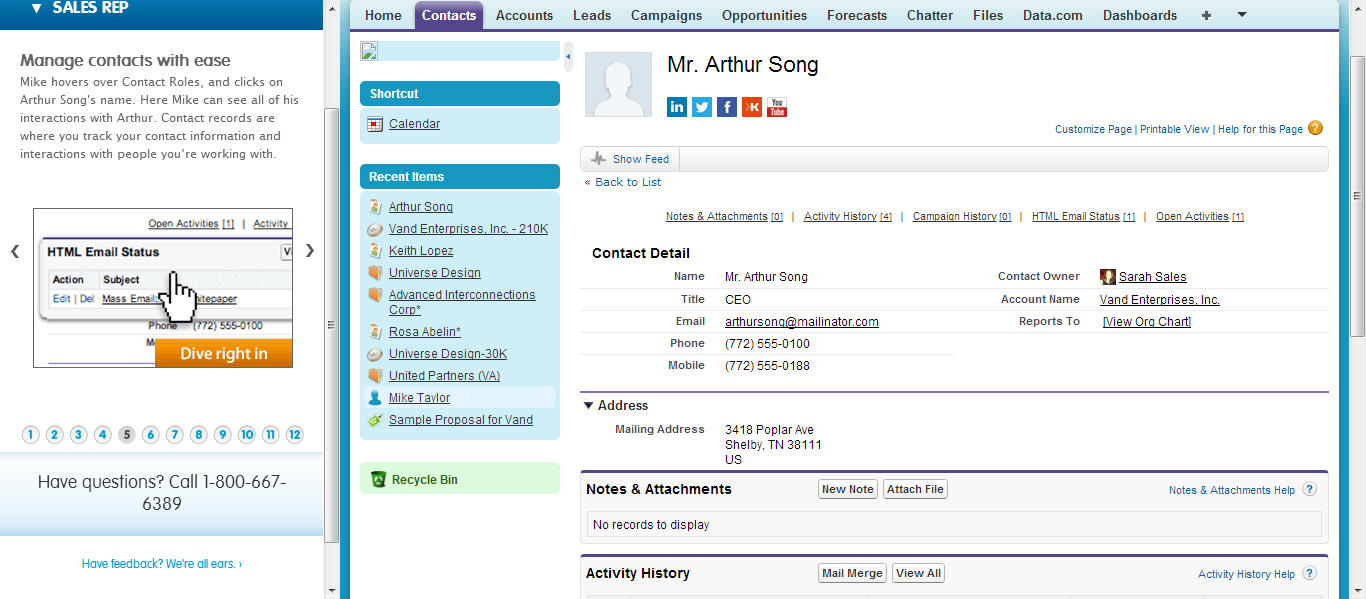Image resolution: width=1366 pixels, height=599 pixels.
Task: Open the Dashboards tab
Action: (x=1139, y=15)
